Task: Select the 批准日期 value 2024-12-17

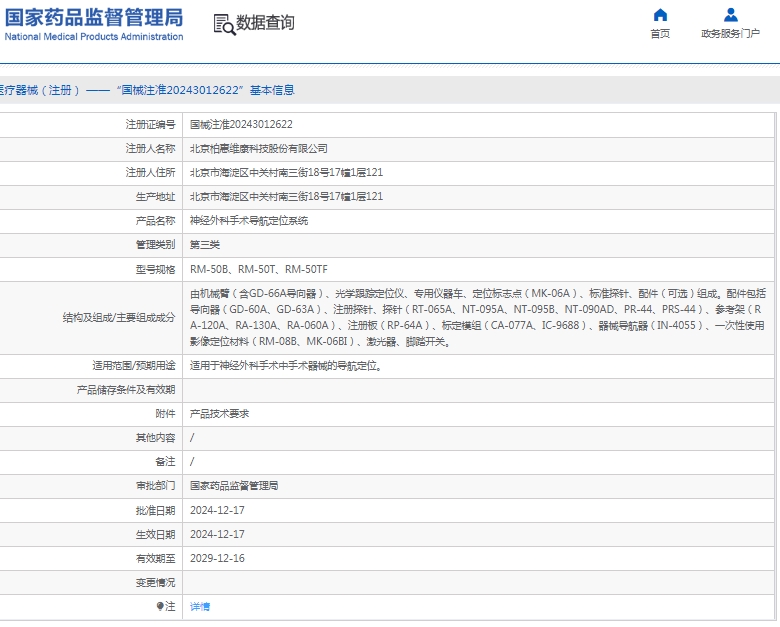Action: (x=217, y=510)
